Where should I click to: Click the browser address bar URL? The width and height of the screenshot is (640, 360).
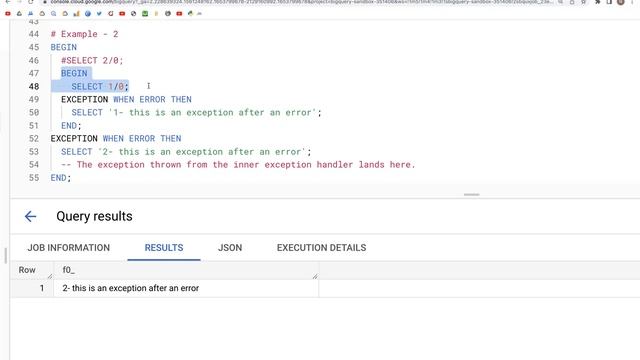pos(302,2)
